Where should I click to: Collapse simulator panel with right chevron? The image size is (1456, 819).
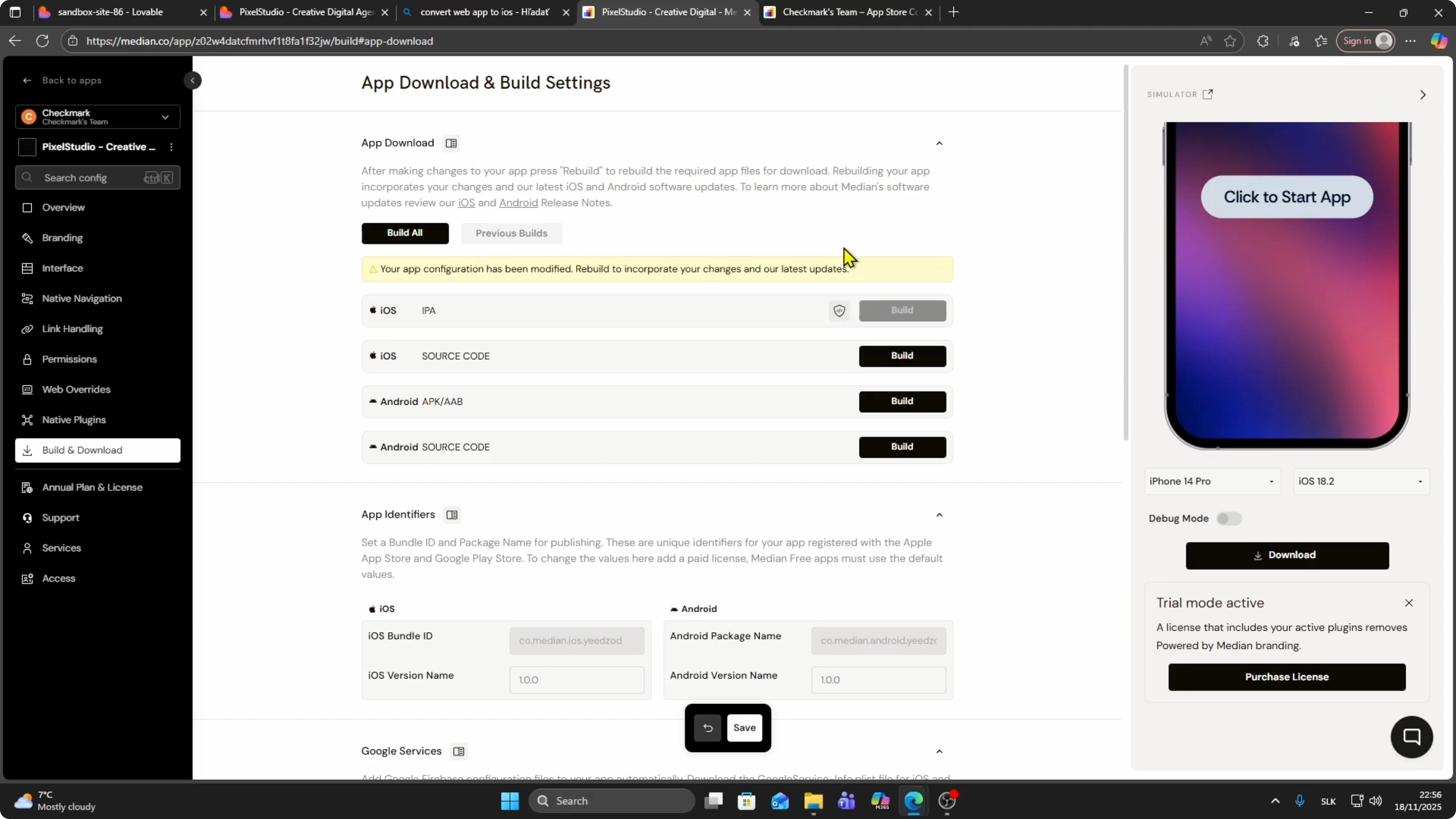point(1423,95)
